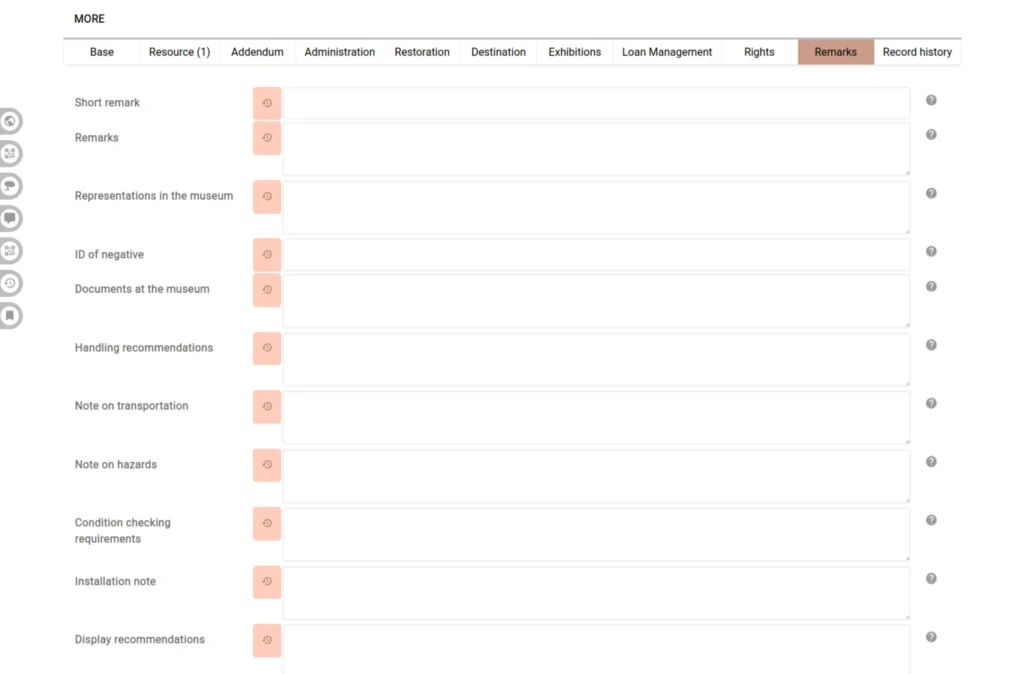Click help icon for Installation note
This screenshot has height=674, width=1024.
[x=931, y=579]
